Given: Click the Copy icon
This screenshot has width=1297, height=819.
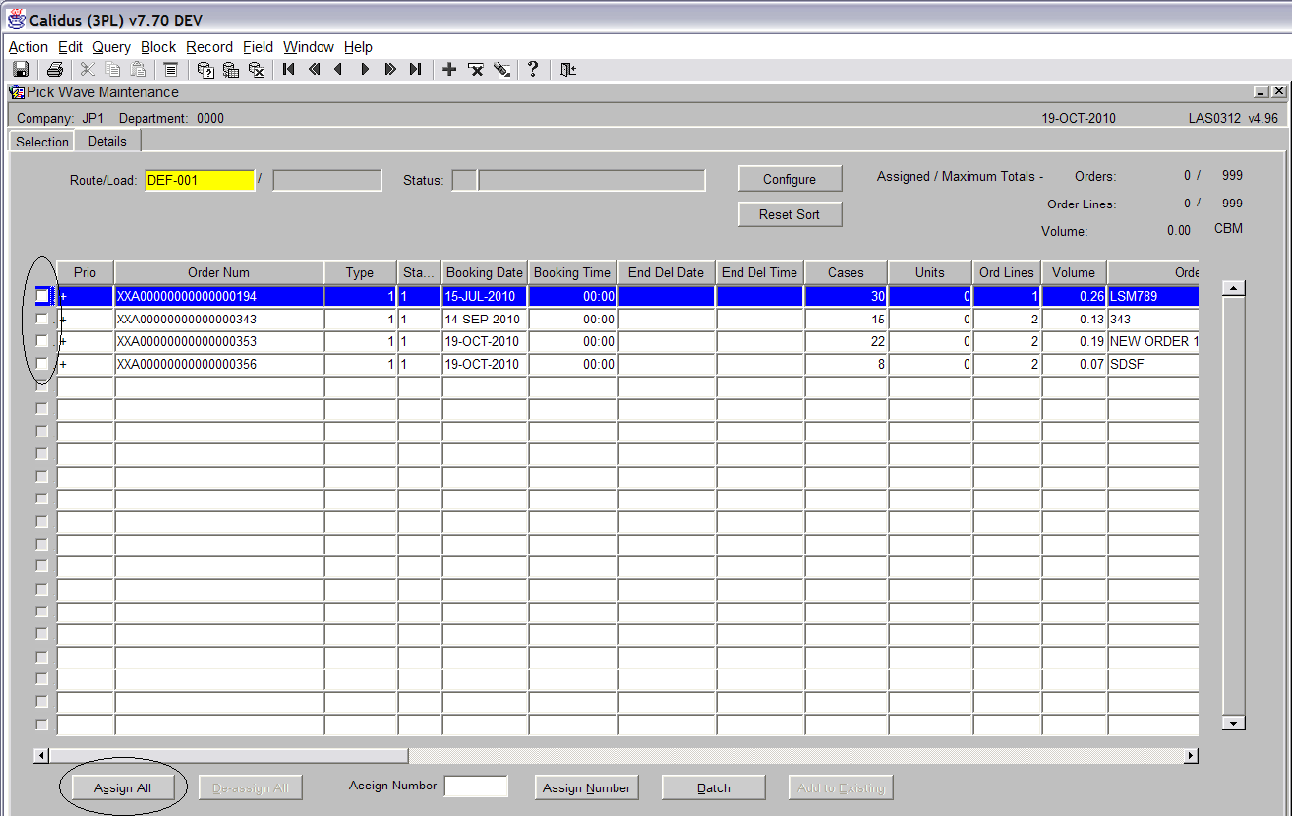Looking at the screenshot, I should point(113,69).
